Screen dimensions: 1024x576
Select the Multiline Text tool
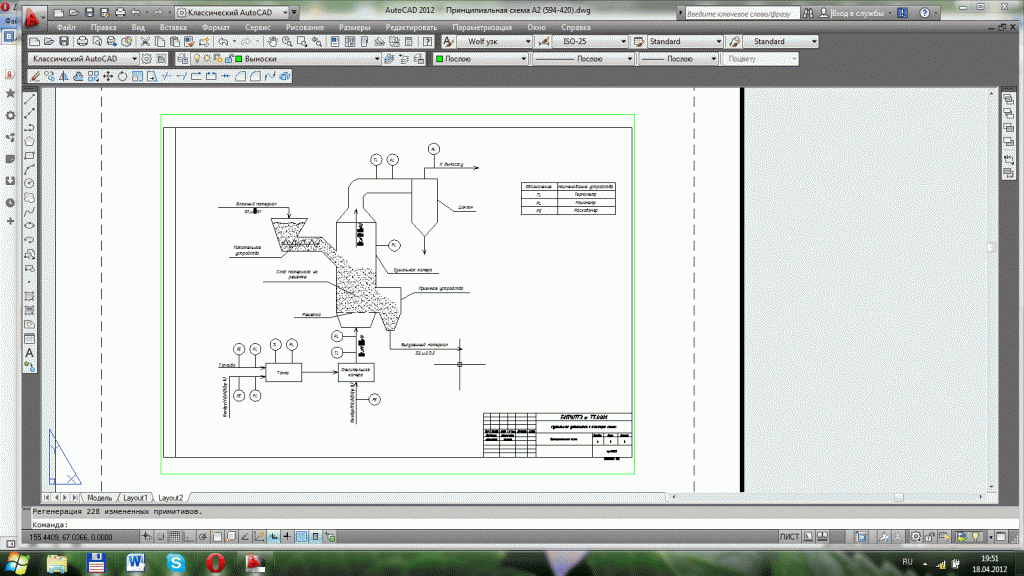(x=29, y=353)
